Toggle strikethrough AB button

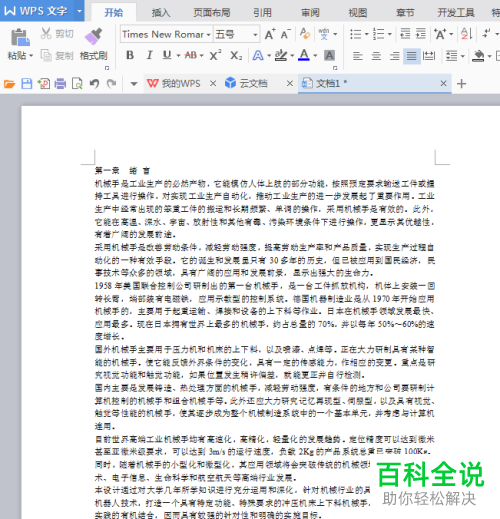[x=191, y=55]
